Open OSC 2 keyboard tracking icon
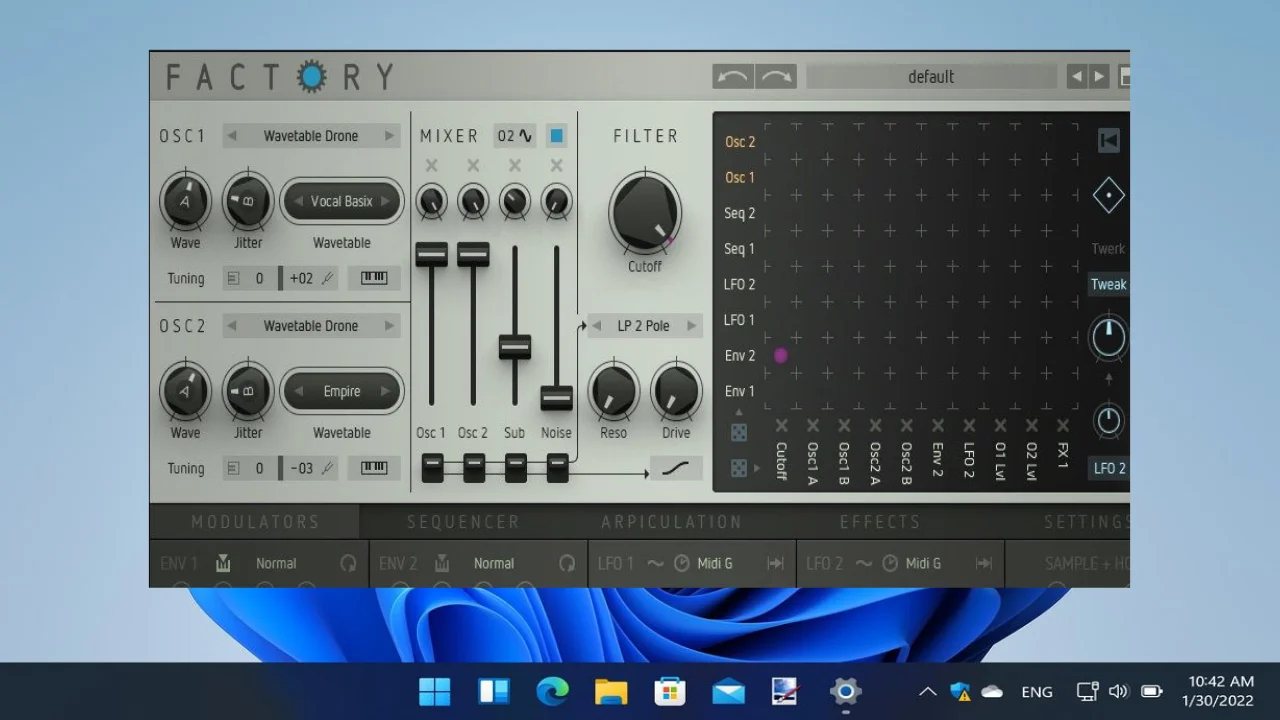The height and width of the screenshot is (720, 1280). pos(374,468)
